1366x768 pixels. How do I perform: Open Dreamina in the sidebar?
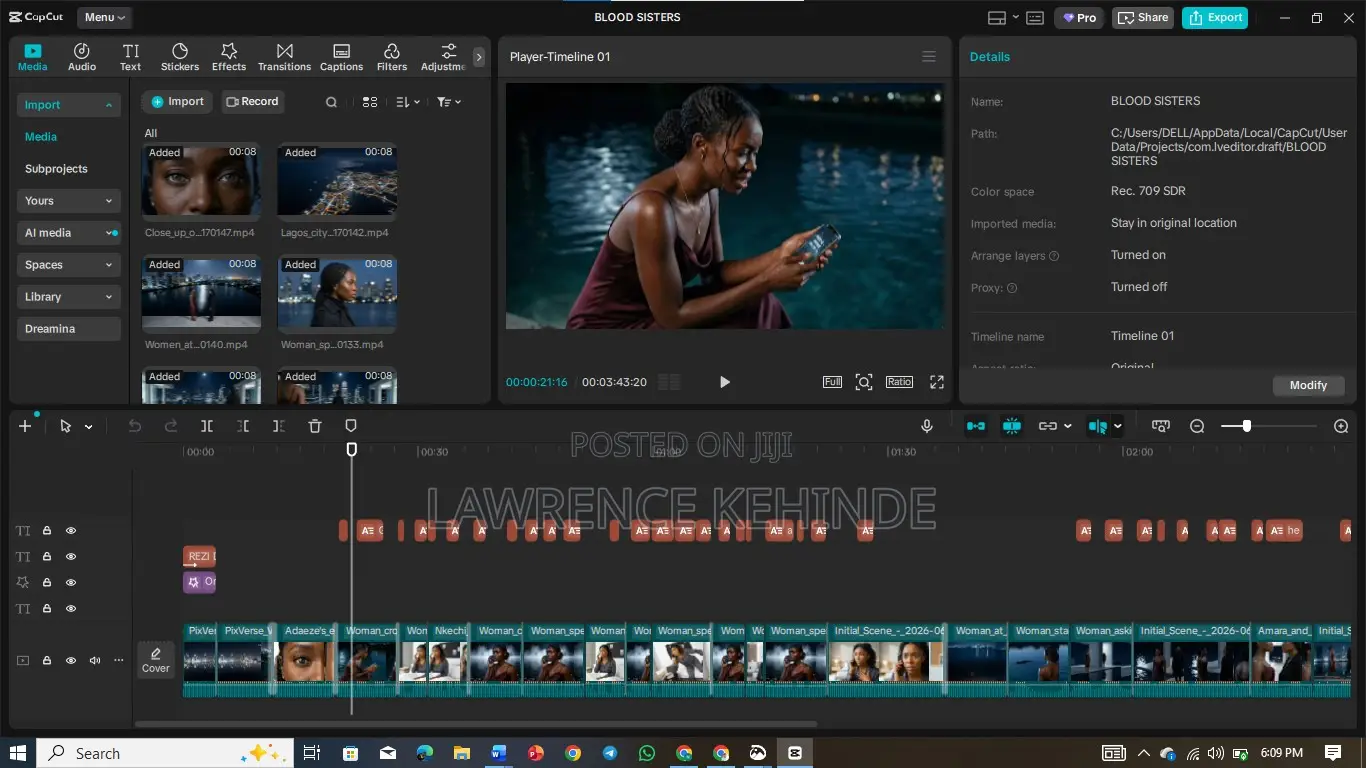tap(69, 329)
